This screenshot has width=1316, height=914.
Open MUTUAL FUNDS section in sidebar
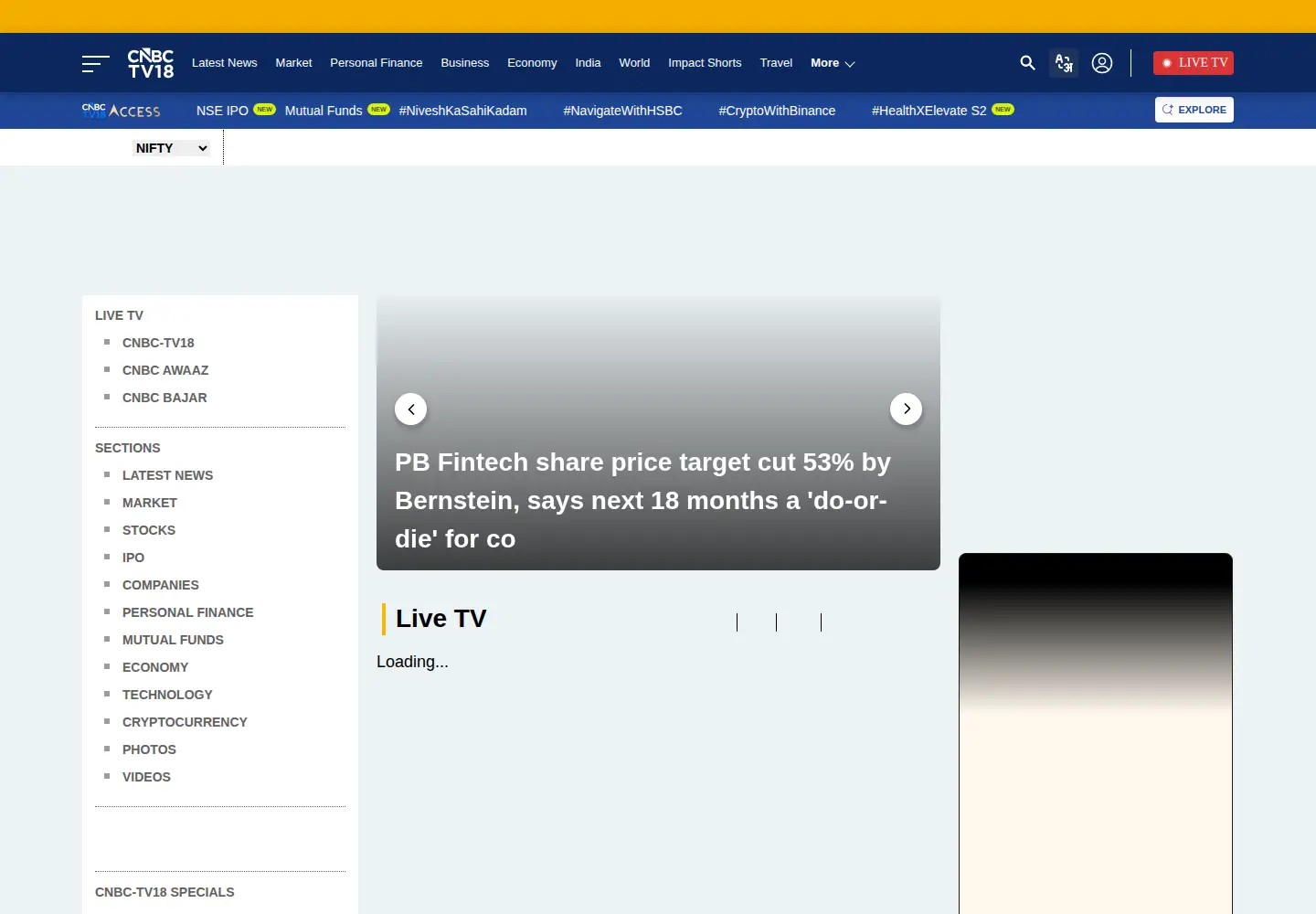coord(173,640)
